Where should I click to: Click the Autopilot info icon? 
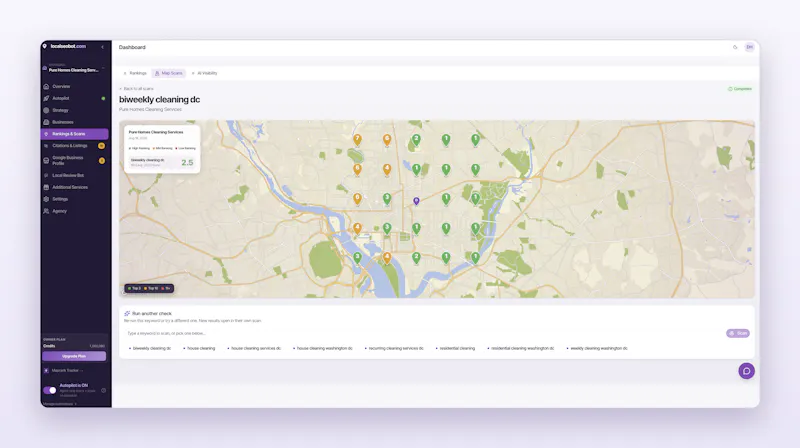104,390
